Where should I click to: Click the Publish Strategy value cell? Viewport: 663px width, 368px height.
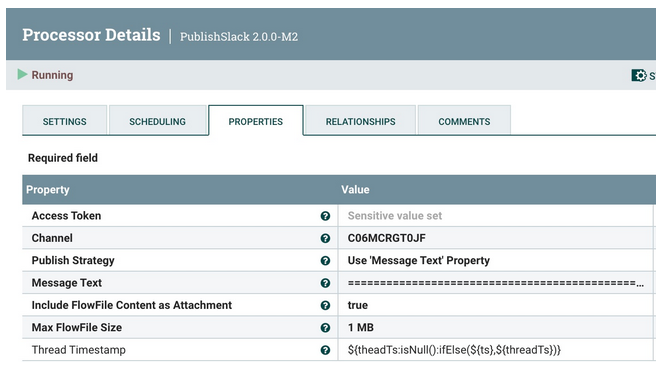coord(496,261)
